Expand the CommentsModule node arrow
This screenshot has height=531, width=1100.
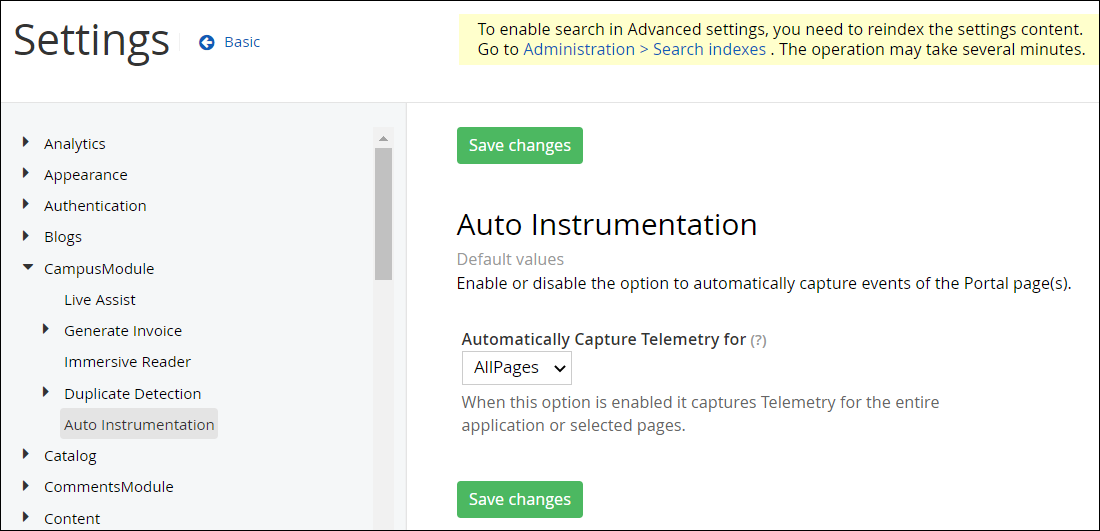click(26, 486)
